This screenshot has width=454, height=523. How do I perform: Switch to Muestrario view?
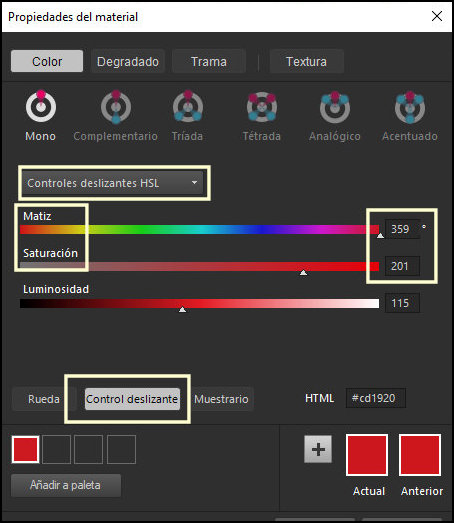tap(221, 399)
